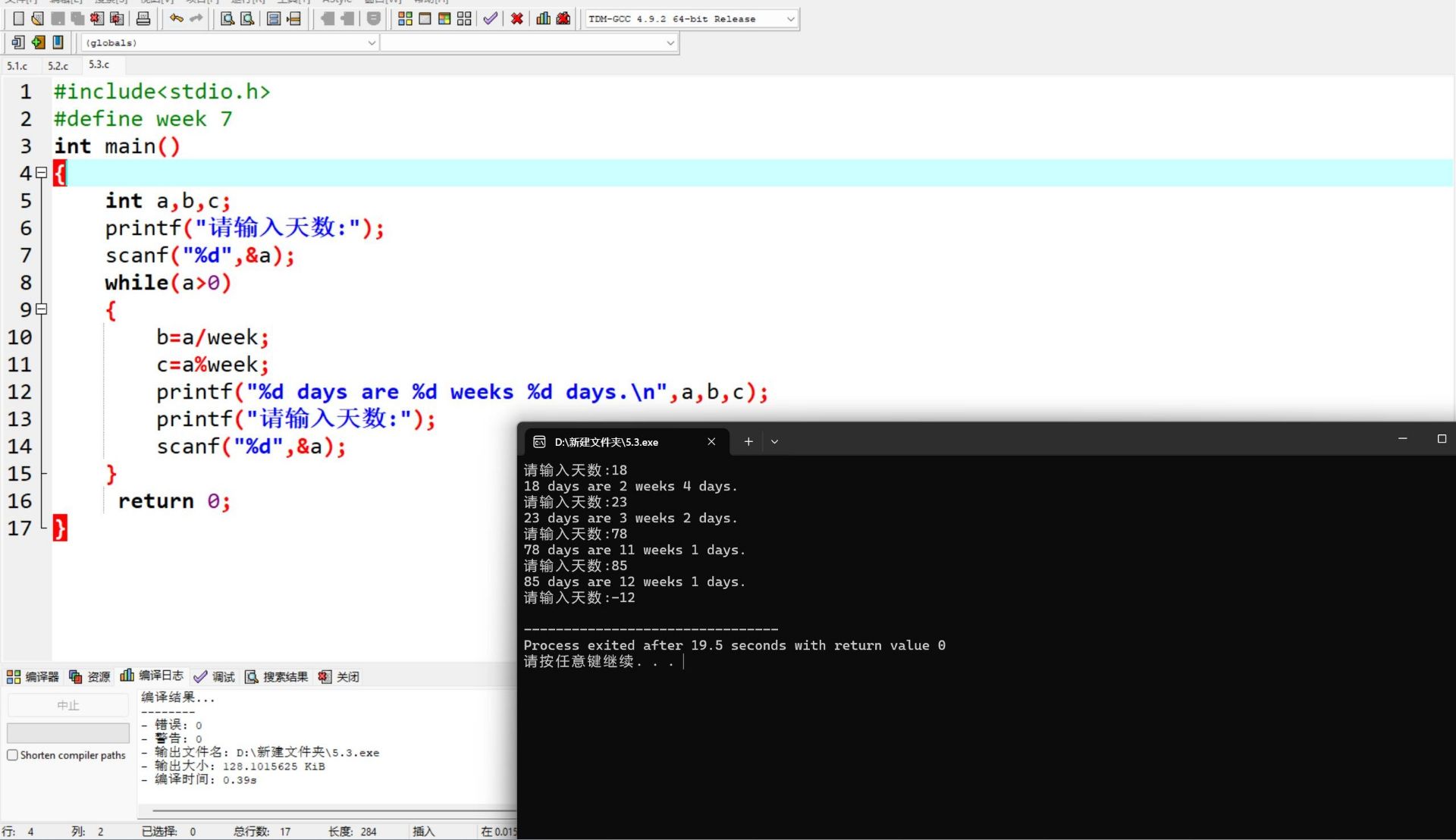Click the red X stop icon
The height and width of the screenshot is (840, 1456).
pos(516,18)
